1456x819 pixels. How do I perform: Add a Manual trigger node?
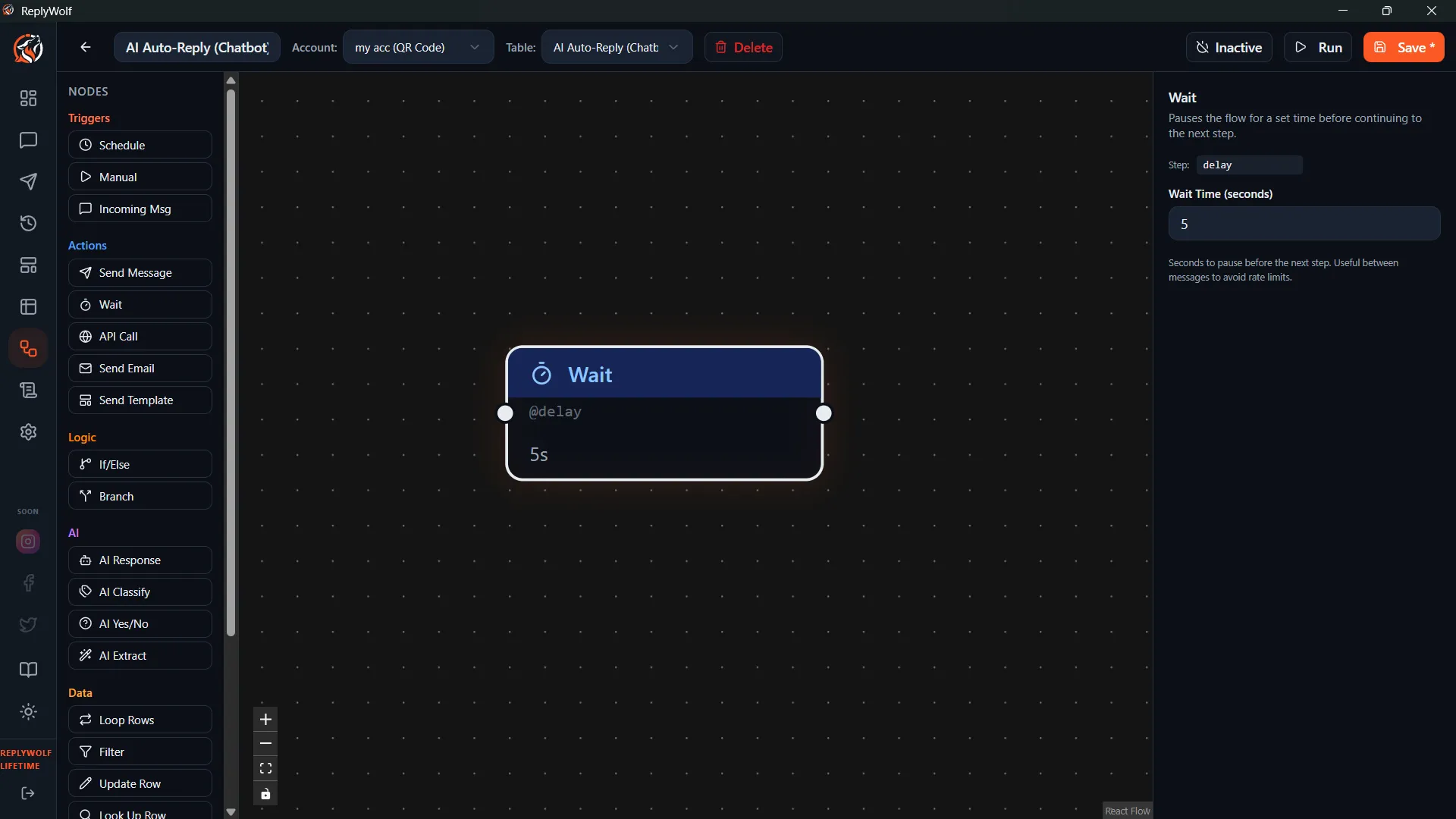pyautogui.click(x=140, y=177)
